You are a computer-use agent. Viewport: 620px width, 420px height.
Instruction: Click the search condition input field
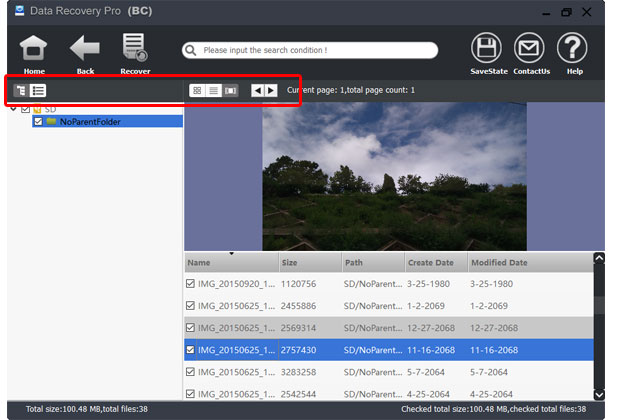310,50
